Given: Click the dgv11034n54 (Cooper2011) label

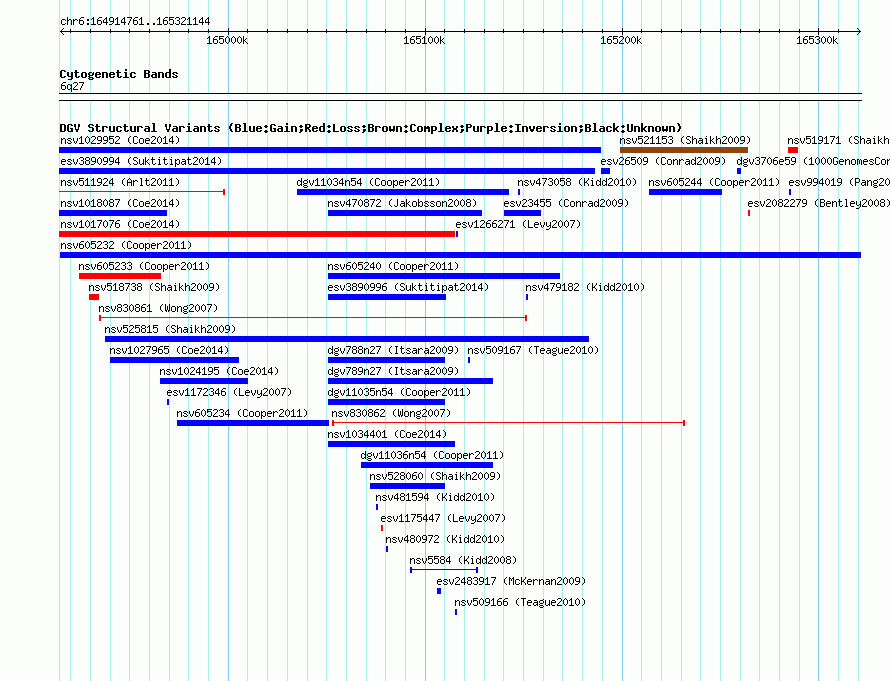Looking at the screenshot, I should click(368, 182).
